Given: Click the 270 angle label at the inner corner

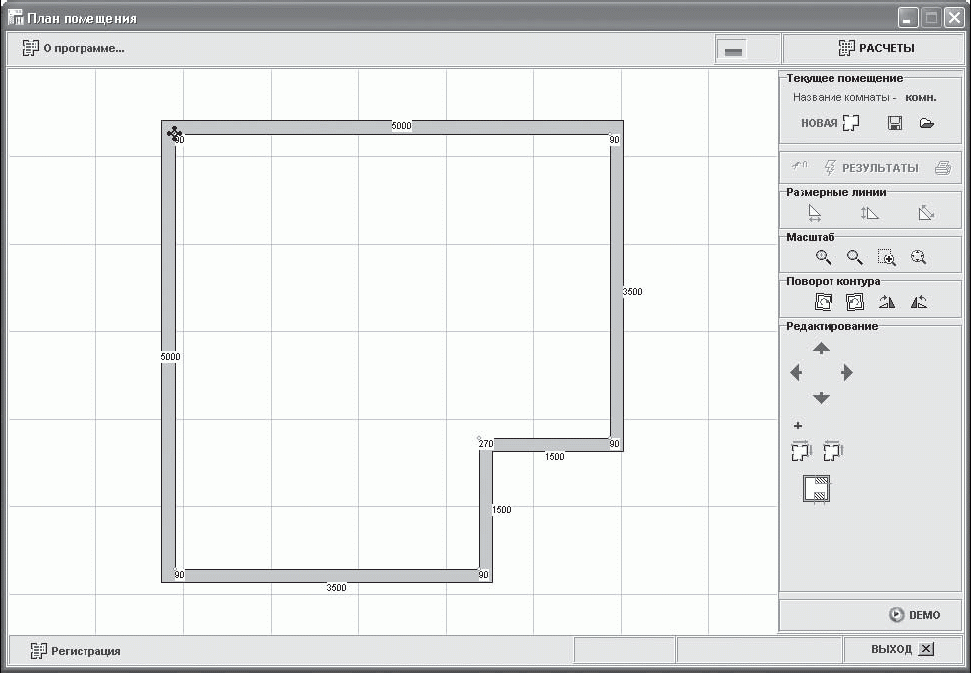Looking at the screenshot, I should click(x=486, y=443).
